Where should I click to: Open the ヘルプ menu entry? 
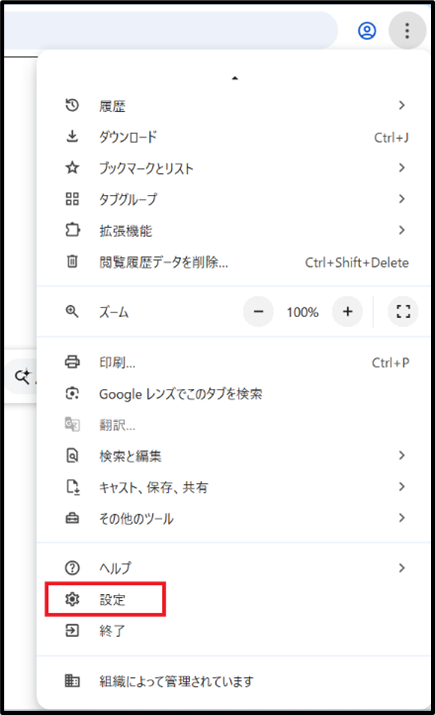233,568
